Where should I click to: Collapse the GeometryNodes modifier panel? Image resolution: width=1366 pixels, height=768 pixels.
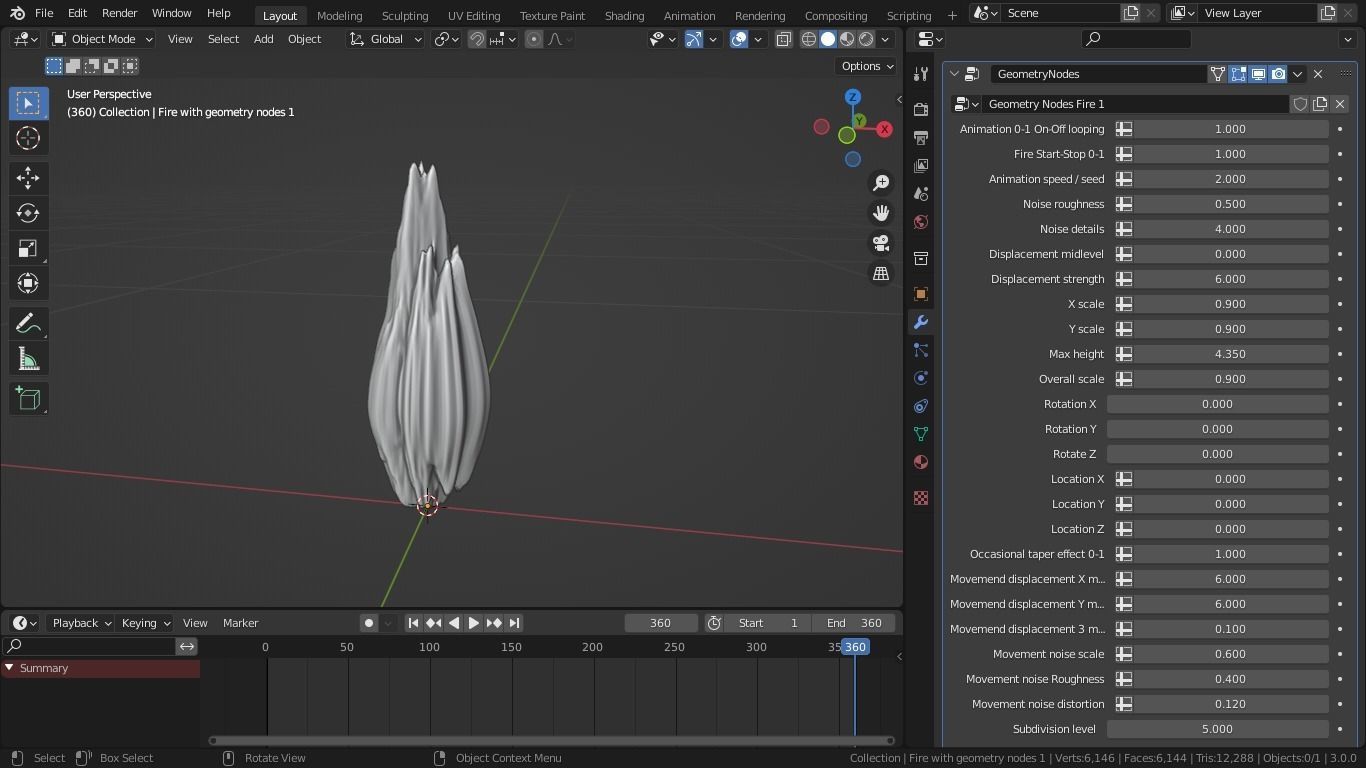[954, 74]
